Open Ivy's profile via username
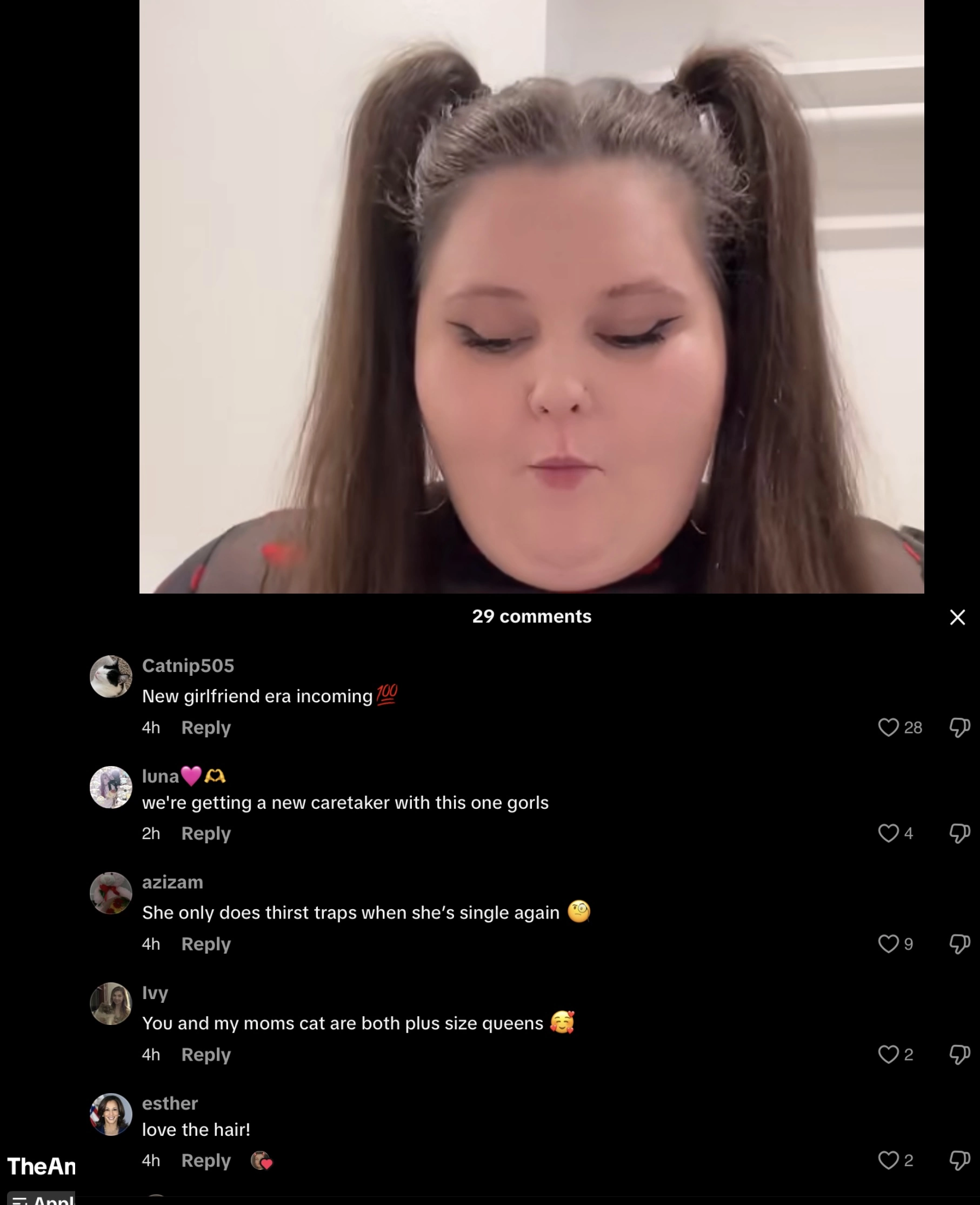 click(155, 993)
